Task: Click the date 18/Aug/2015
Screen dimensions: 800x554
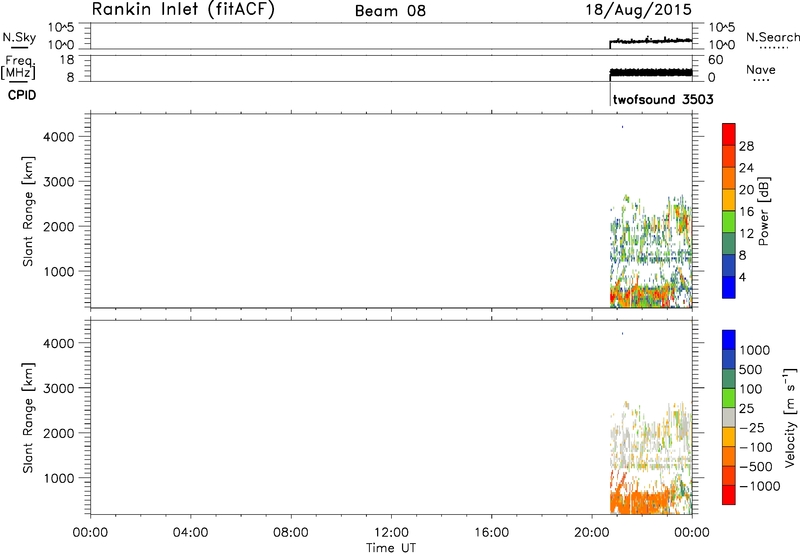Action: 638,10
